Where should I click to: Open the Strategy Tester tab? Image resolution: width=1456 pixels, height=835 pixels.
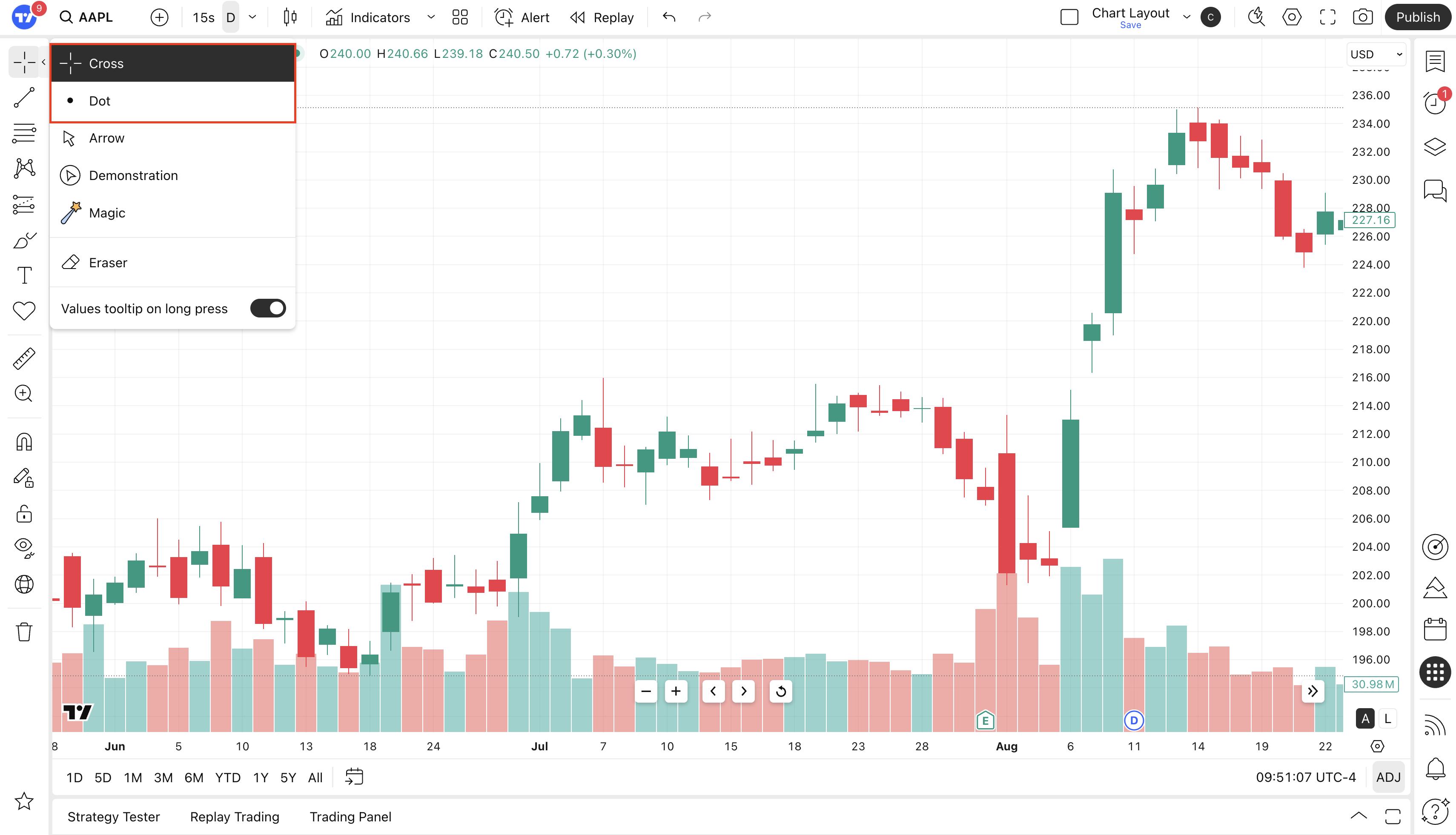pyautogui.click(x=114, y=817)
